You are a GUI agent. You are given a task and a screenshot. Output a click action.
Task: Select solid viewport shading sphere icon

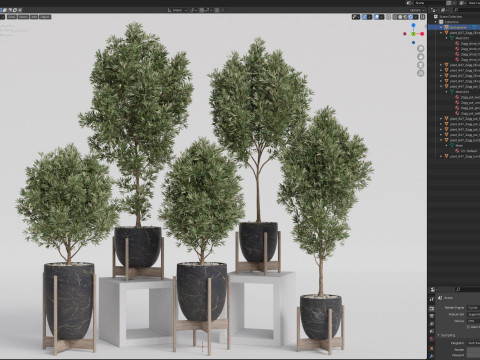[x=400, y=17]
